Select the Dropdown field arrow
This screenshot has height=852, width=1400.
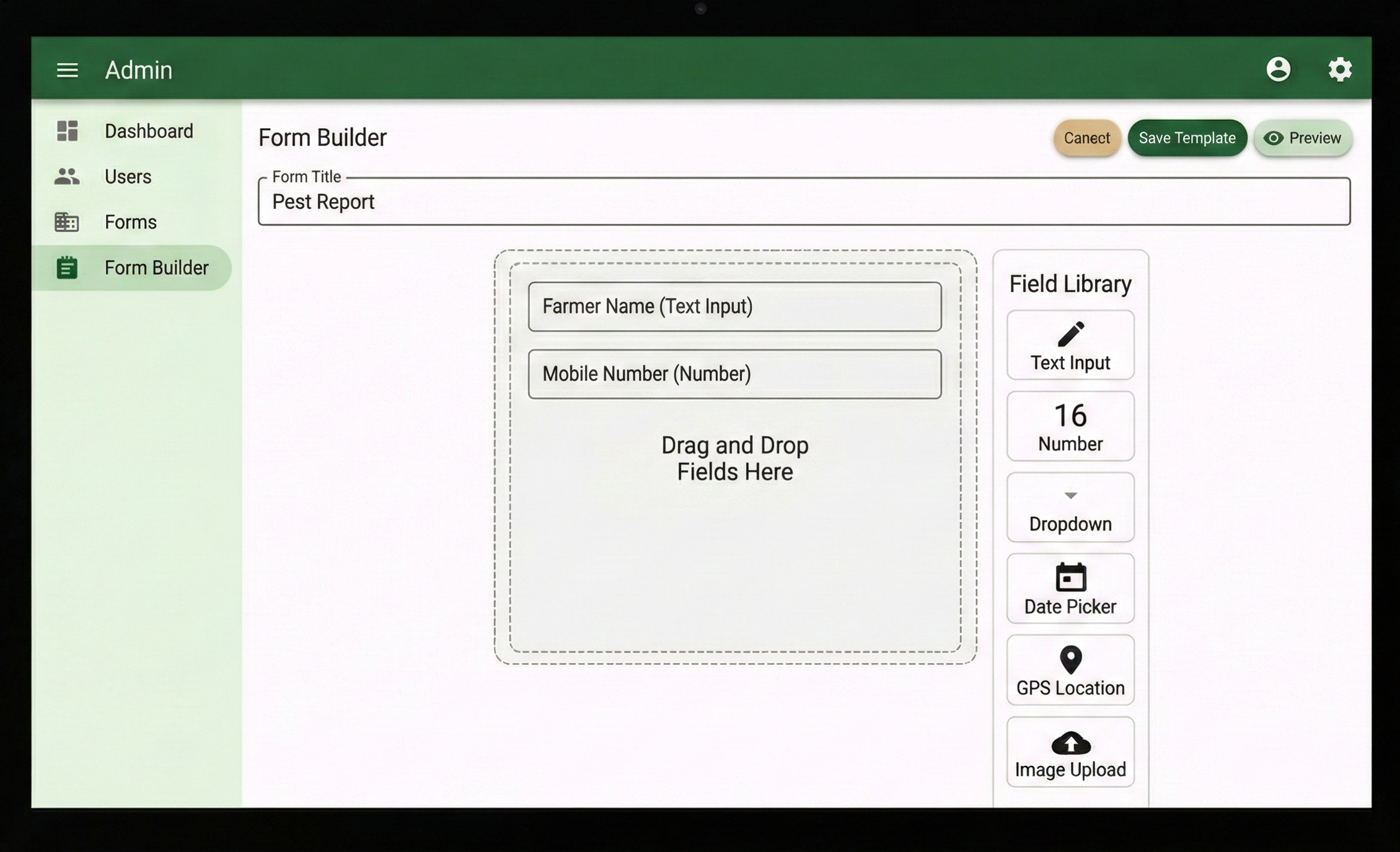1070,496
